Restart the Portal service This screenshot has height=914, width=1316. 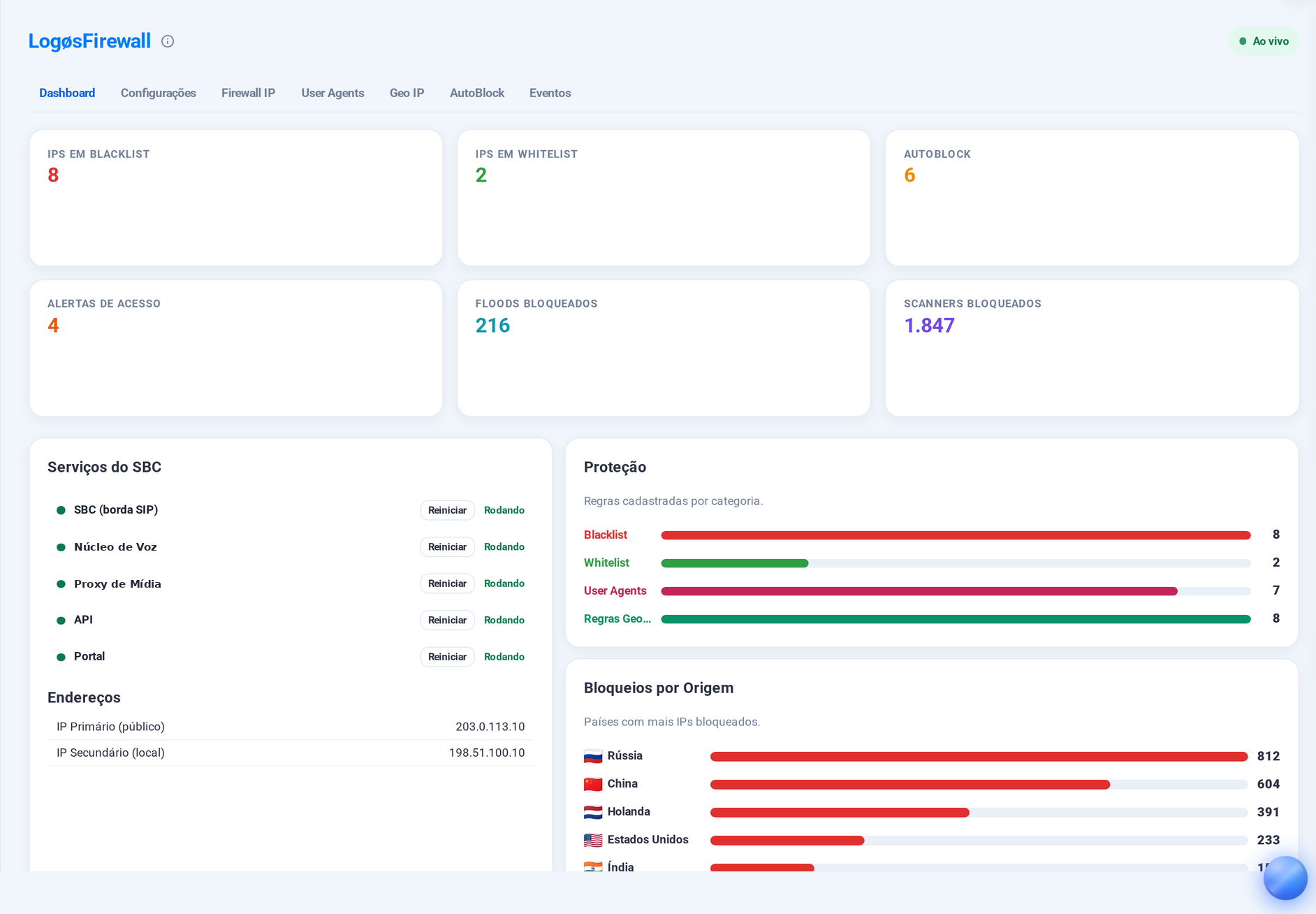pos(447,657)
